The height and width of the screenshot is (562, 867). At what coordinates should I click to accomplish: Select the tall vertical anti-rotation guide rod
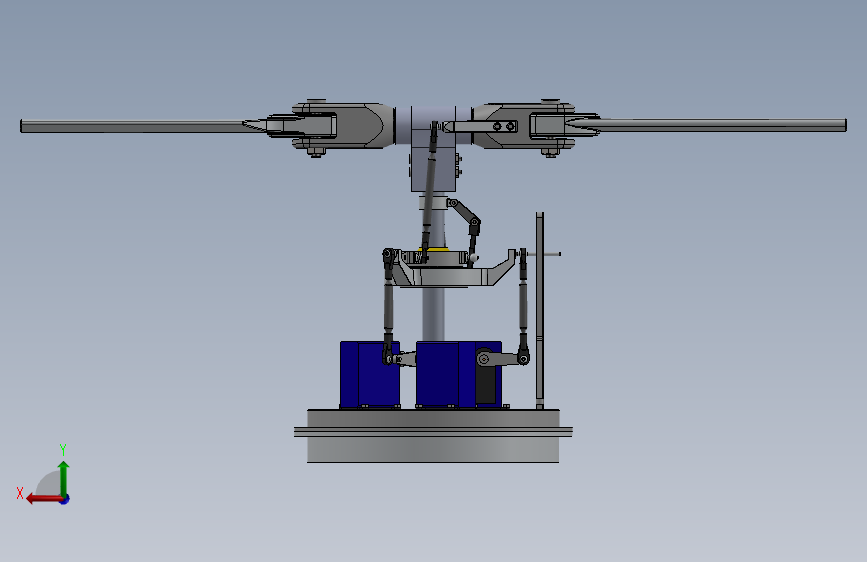tap(540, 310)
